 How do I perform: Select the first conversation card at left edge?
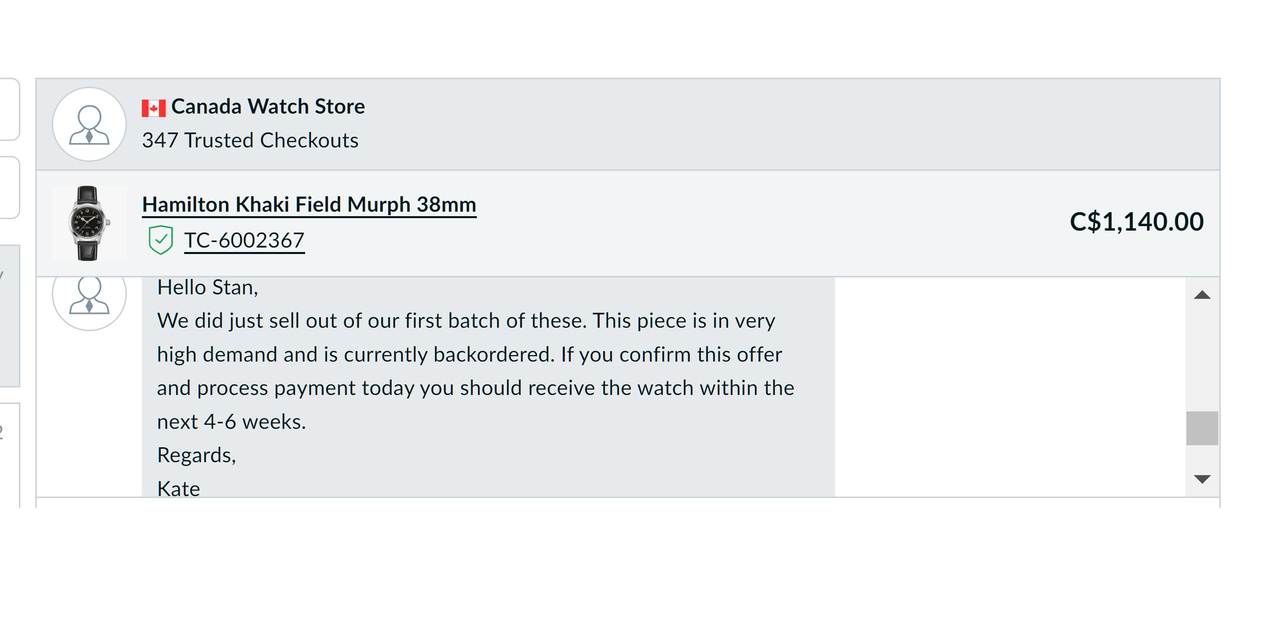(9, 109)
